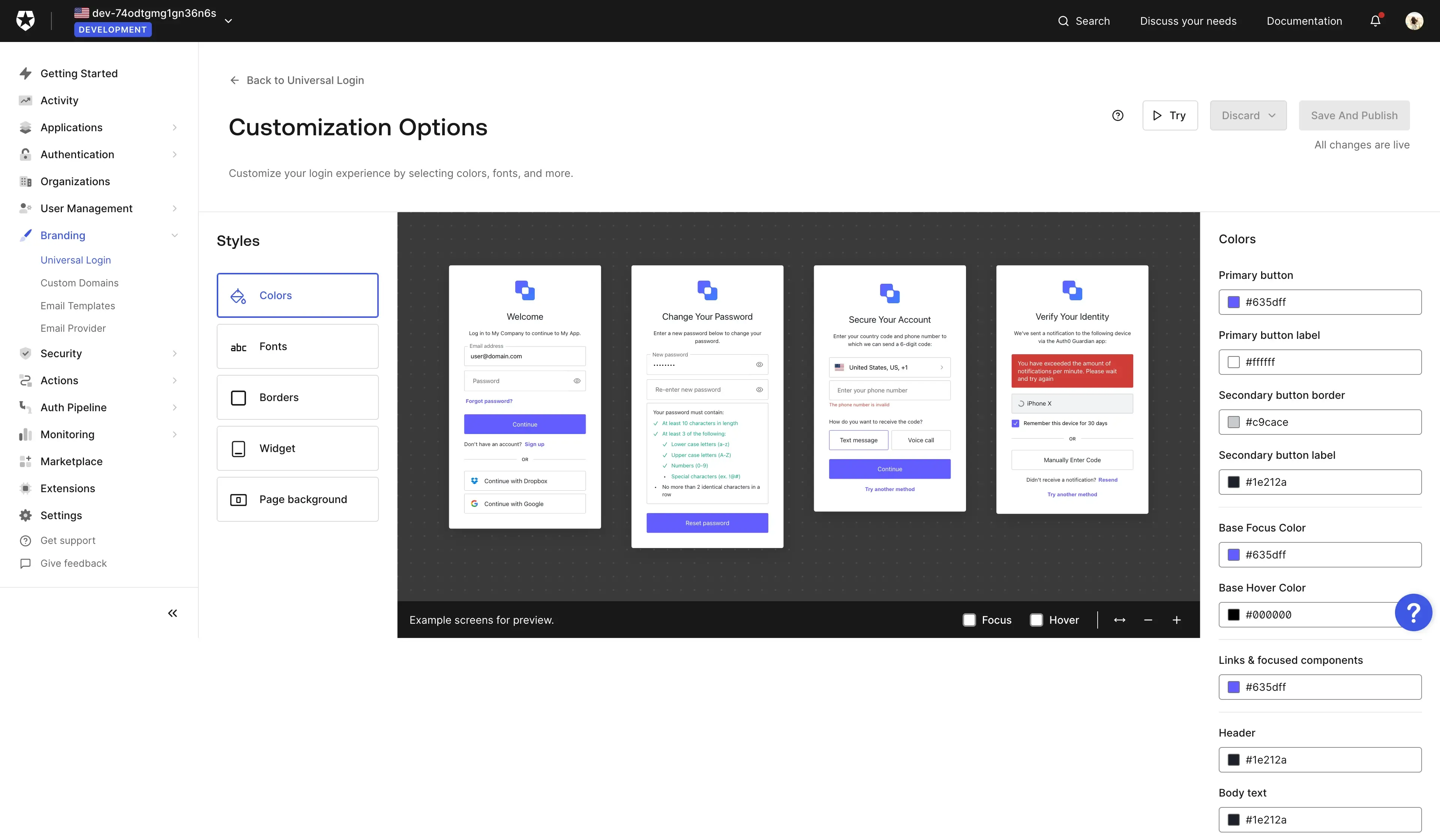Click the Primary button color swatch

click(1234, 302)
